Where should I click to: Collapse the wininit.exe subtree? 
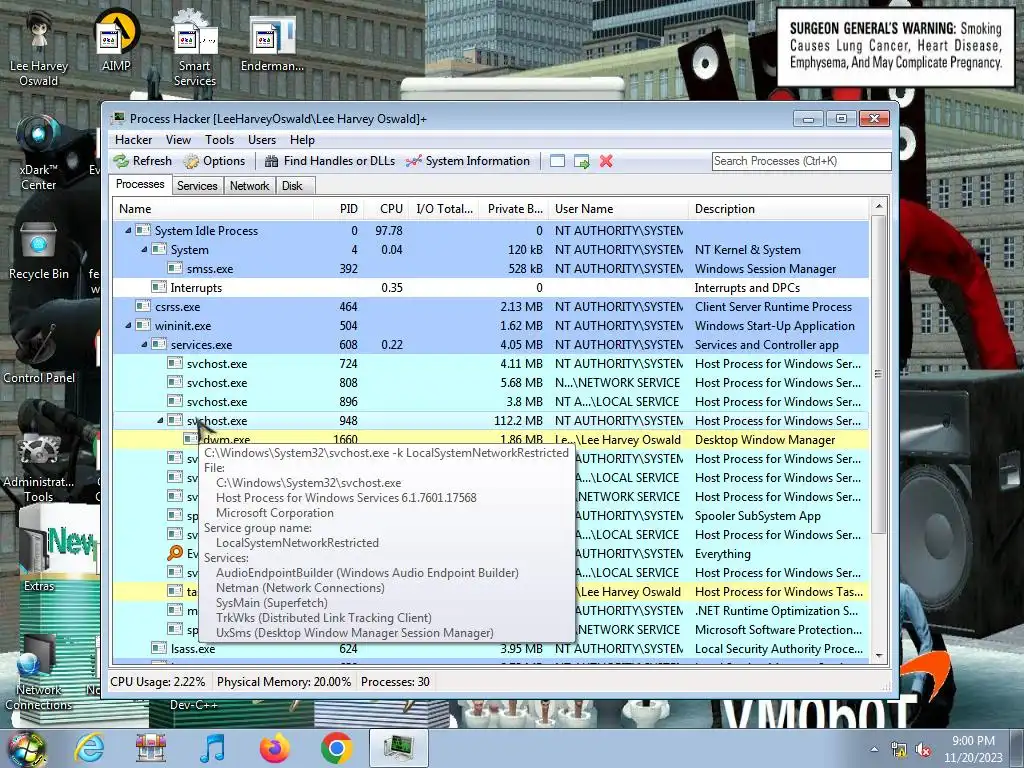(x=128, y=325)
